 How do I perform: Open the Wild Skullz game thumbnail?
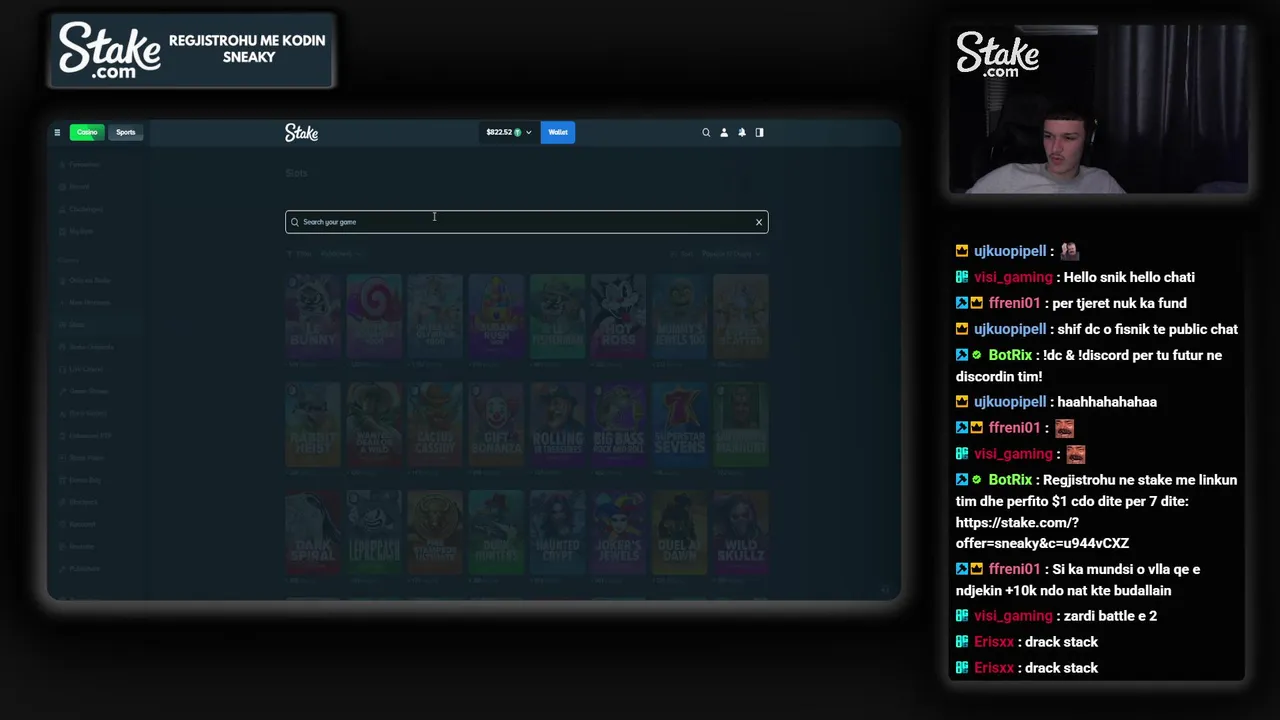tap(740, 531)
